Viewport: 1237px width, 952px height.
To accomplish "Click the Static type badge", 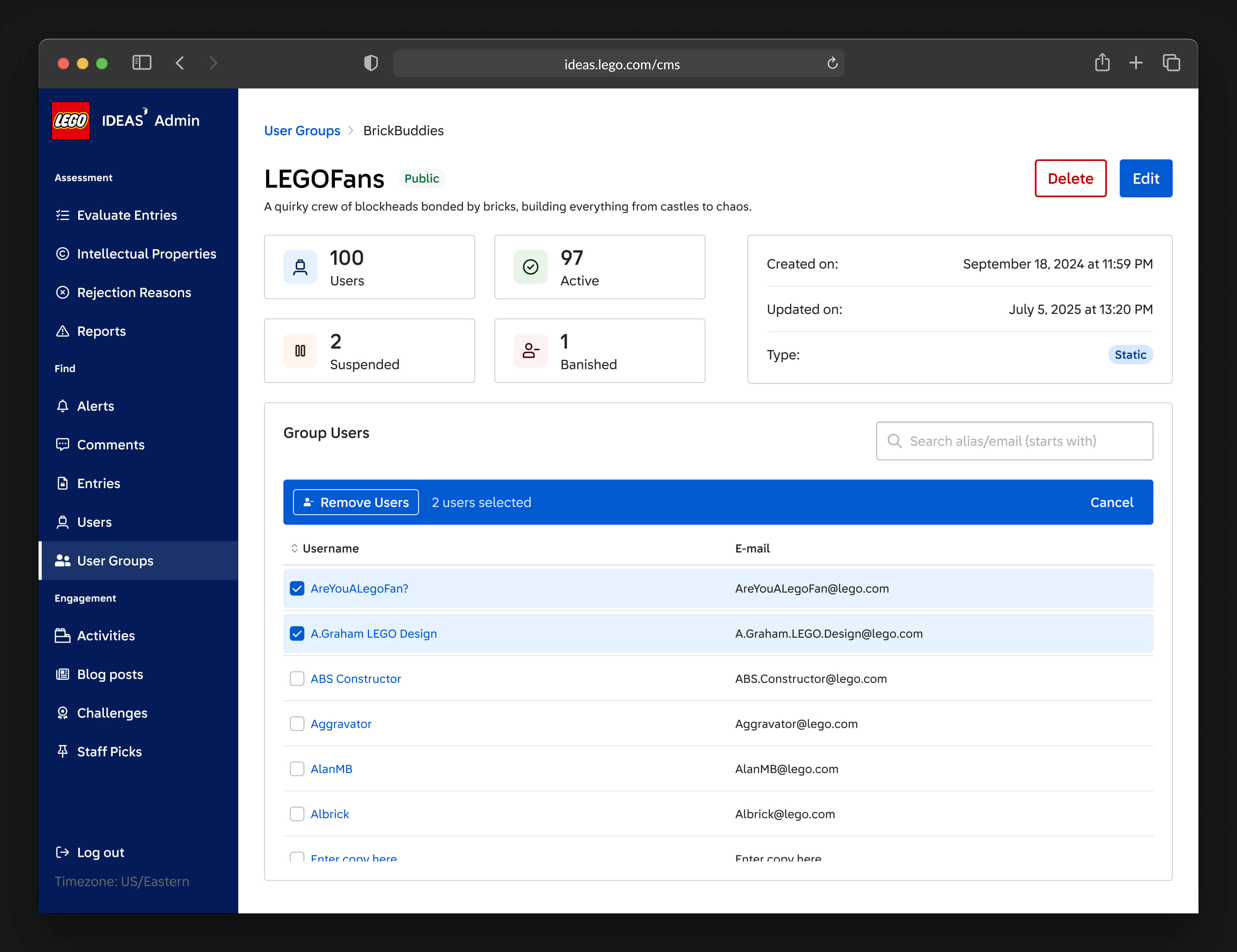I will click(x=1130, y=355).
